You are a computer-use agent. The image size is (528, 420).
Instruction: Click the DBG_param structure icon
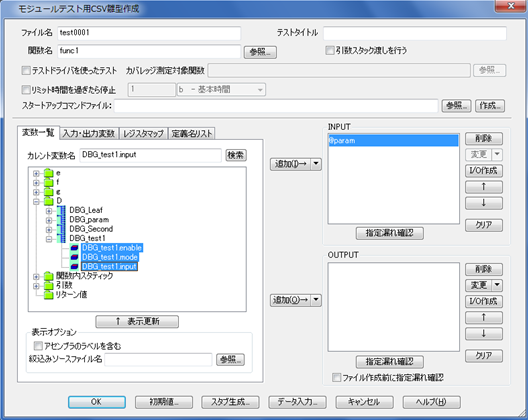tap(61, 220)
